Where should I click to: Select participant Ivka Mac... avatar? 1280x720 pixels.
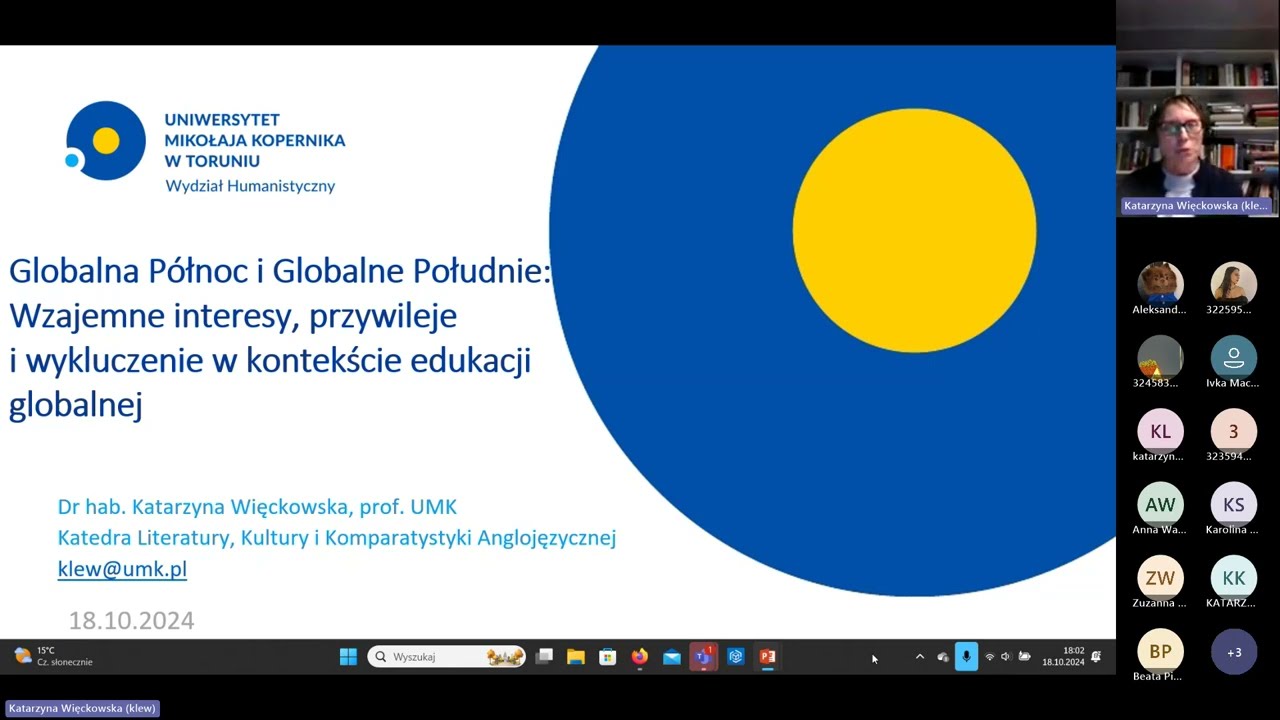tap(1233, 358)
